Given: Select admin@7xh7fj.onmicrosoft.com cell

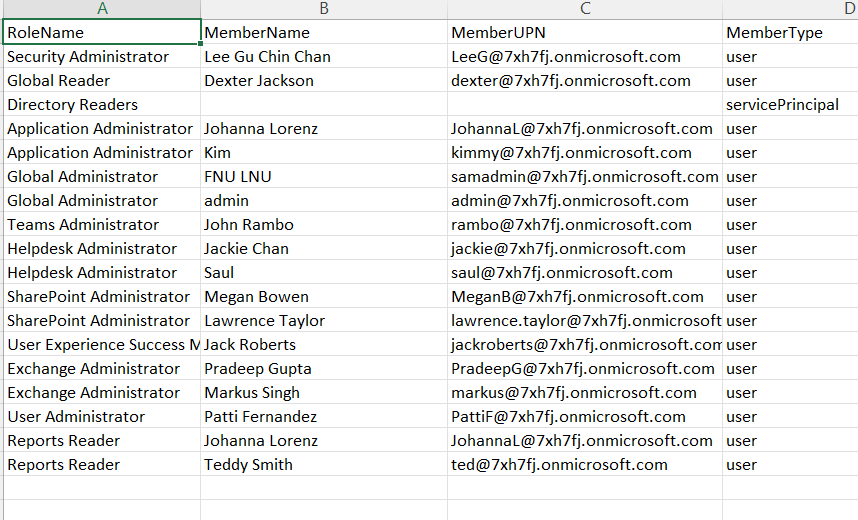Looking at the screenshot, I should (x=585, y=201).
